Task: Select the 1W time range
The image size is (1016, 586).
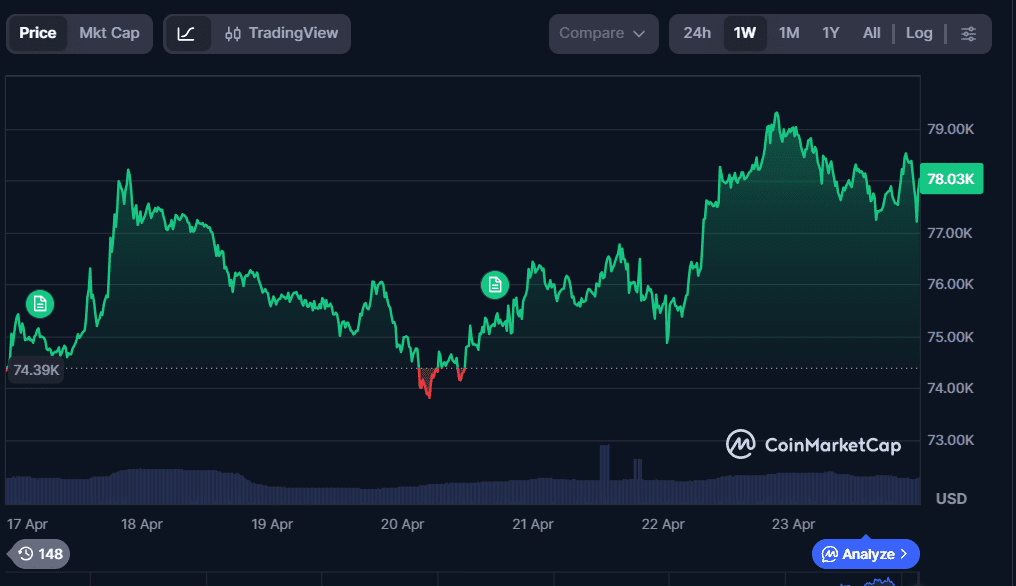Action: pos(745,34)
